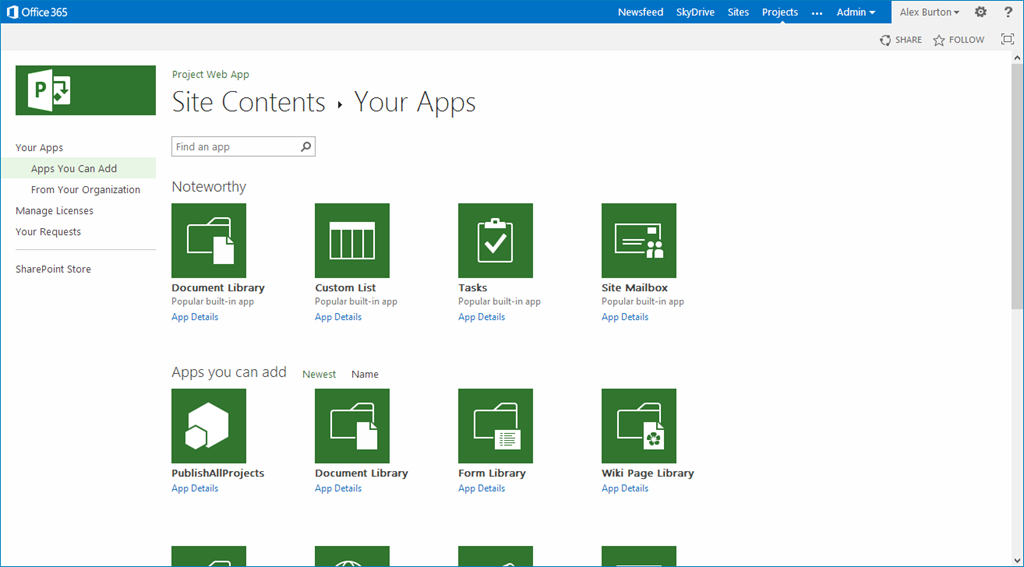Follow this site with star icon
Screen dimensions: 1024x567
point(958,40)
